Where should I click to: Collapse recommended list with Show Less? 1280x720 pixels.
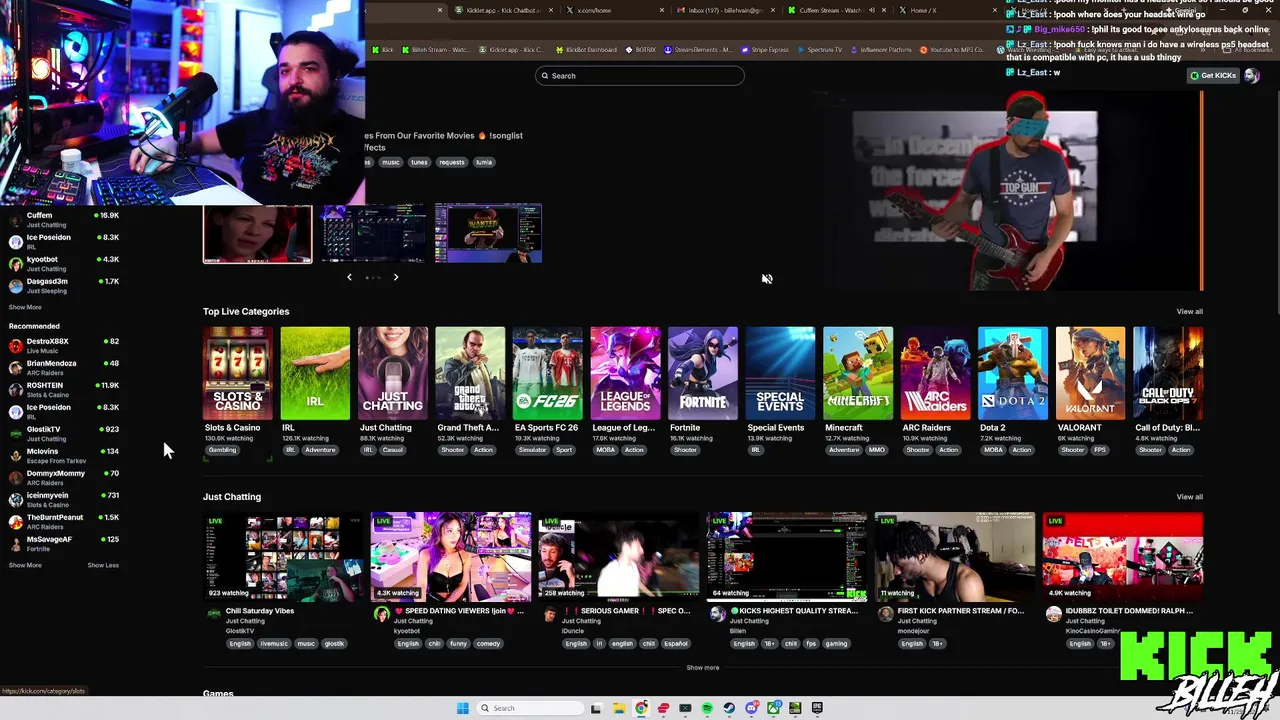(x=103, y=565)
